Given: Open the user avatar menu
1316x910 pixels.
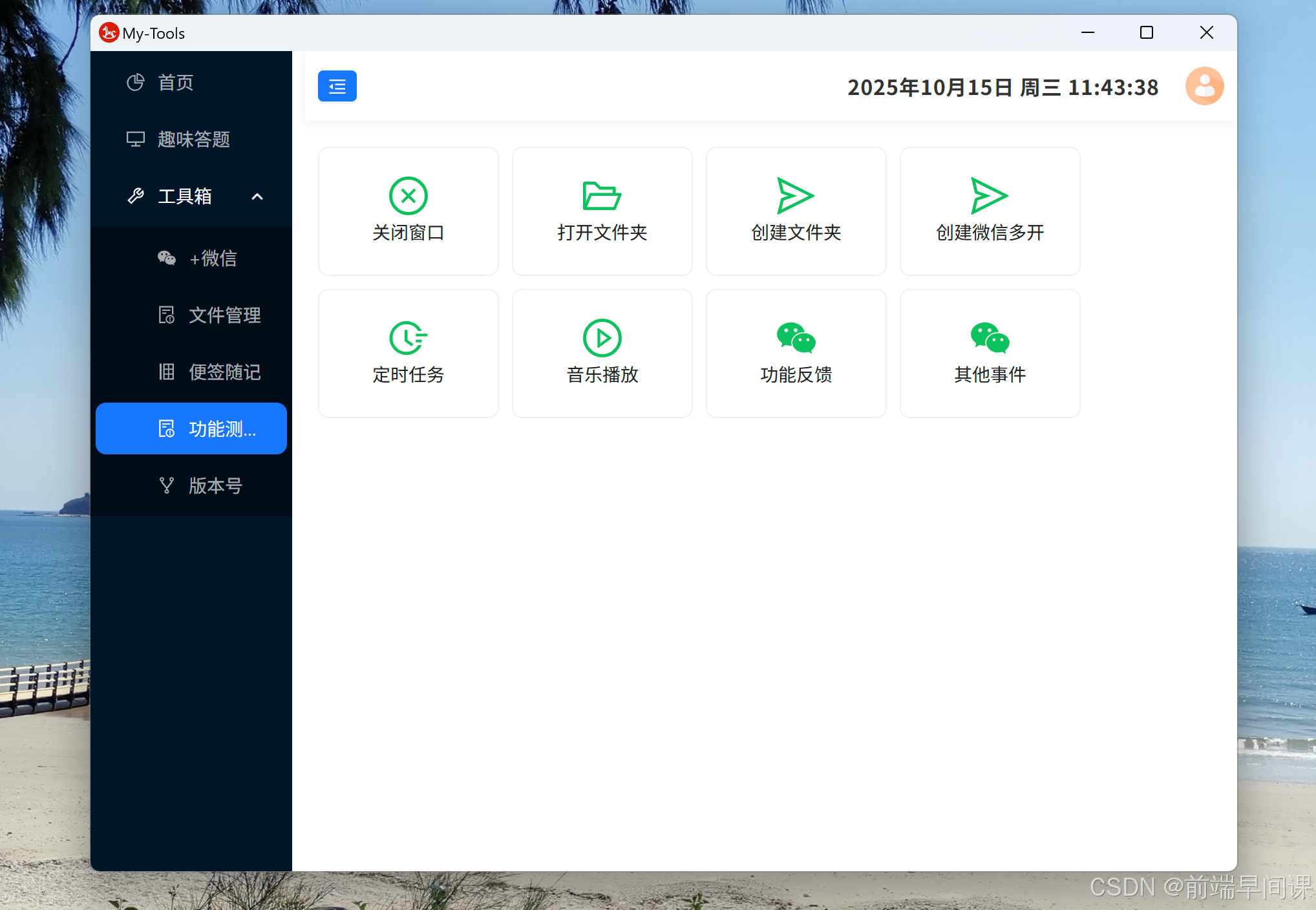Looking at the screenshot, I should tap(1205, 86).
